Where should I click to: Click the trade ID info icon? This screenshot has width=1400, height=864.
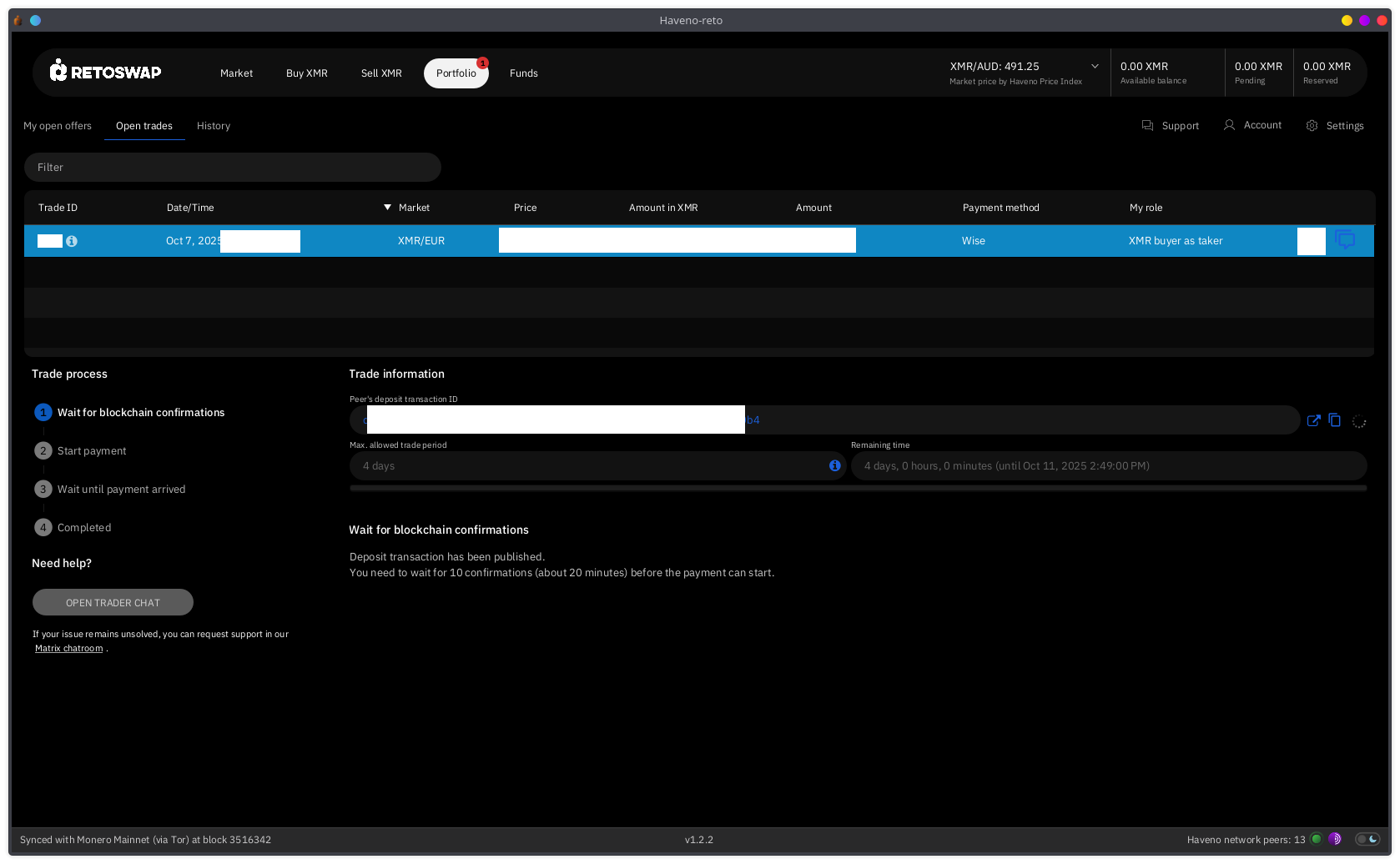pyautogui.click(x=72, y=241)
